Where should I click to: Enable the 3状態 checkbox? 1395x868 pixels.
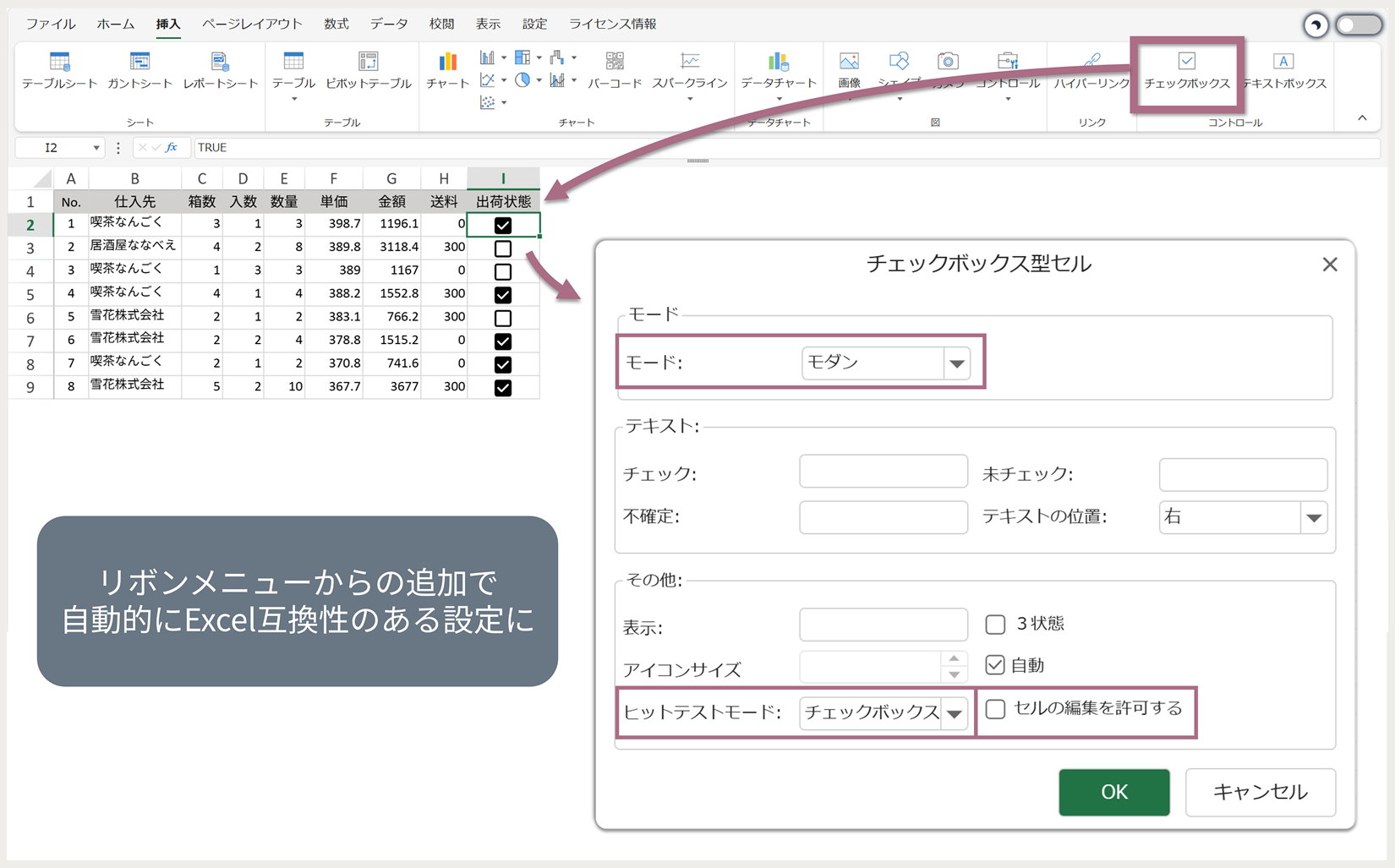click(995, 624)
